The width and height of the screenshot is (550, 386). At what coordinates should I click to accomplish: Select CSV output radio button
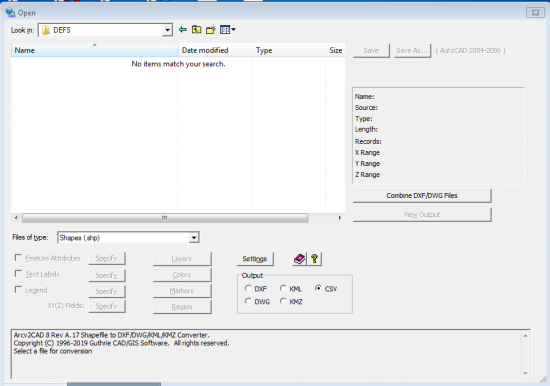[x=318, y=288]
